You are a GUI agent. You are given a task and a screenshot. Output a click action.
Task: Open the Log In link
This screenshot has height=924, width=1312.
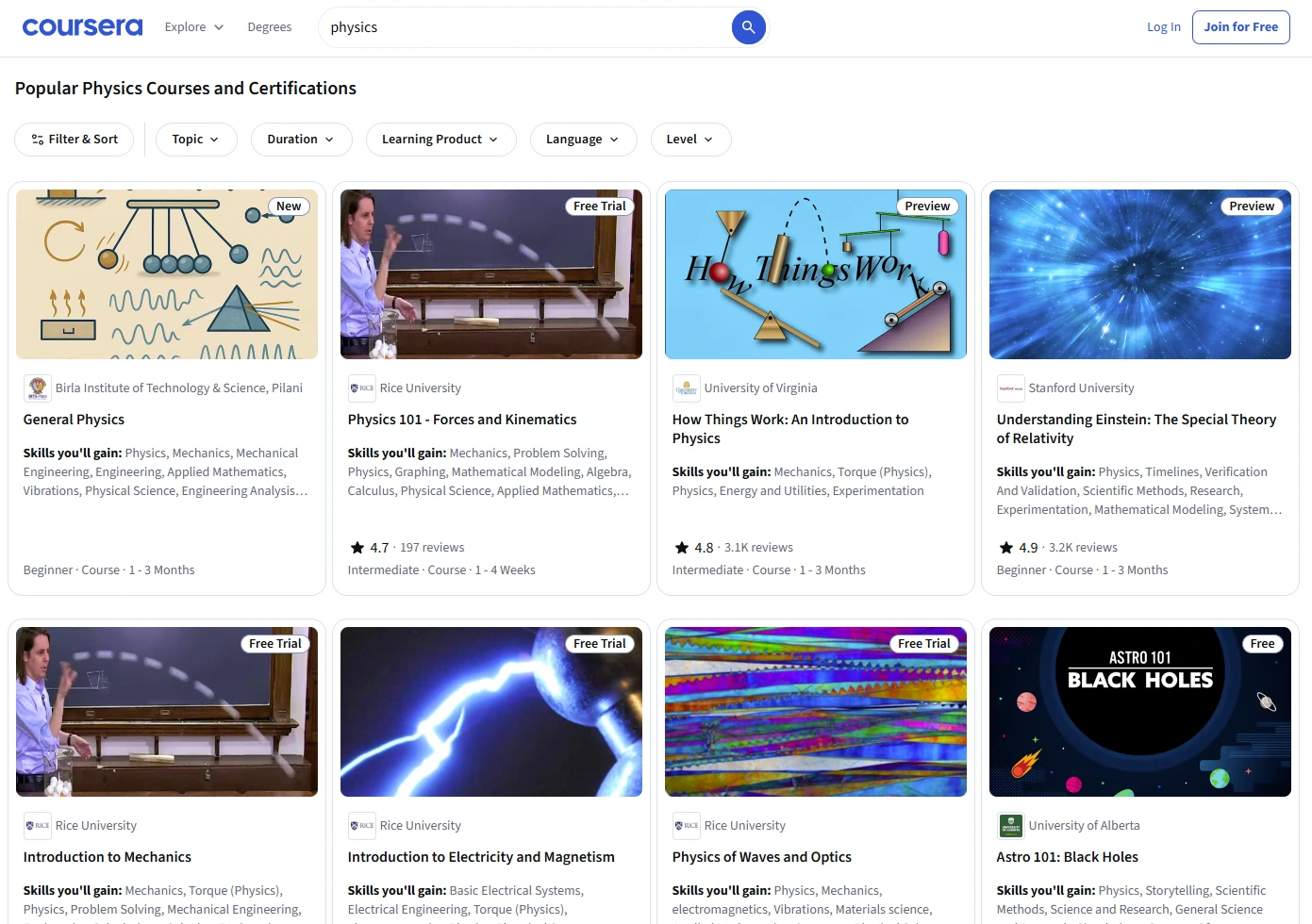(x=1163, y=26)
